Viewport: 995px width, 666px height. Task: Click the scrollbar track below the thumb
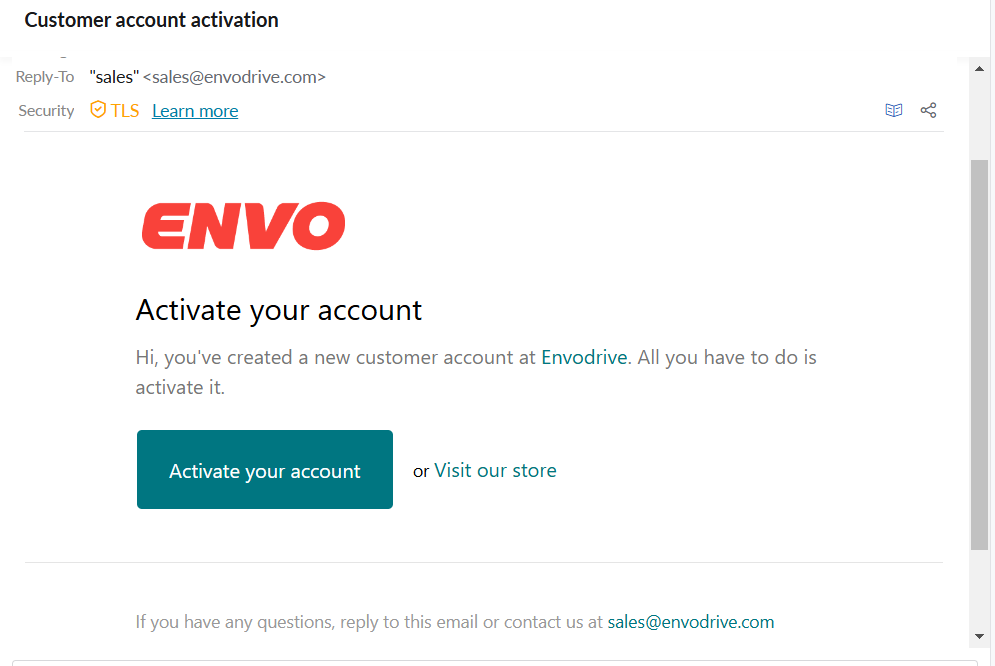(979, 590)
